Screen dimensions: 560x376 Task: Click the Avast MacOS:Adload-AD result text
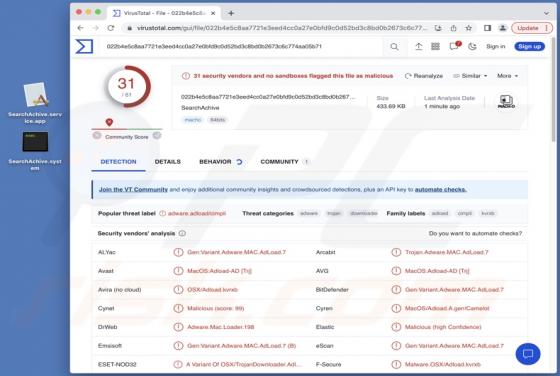coord(219,271)
